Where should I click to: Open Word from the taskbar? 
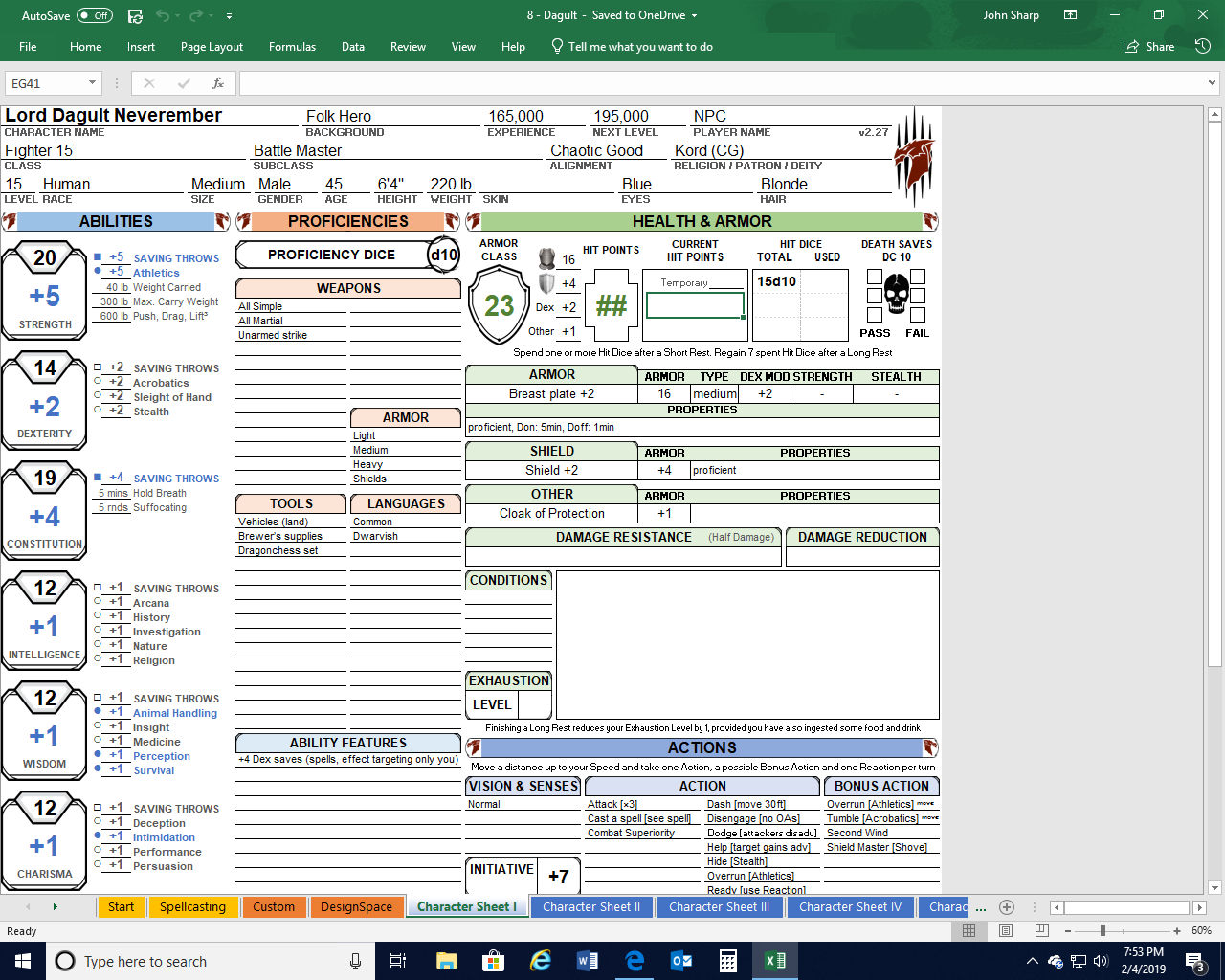coord(588,961)
